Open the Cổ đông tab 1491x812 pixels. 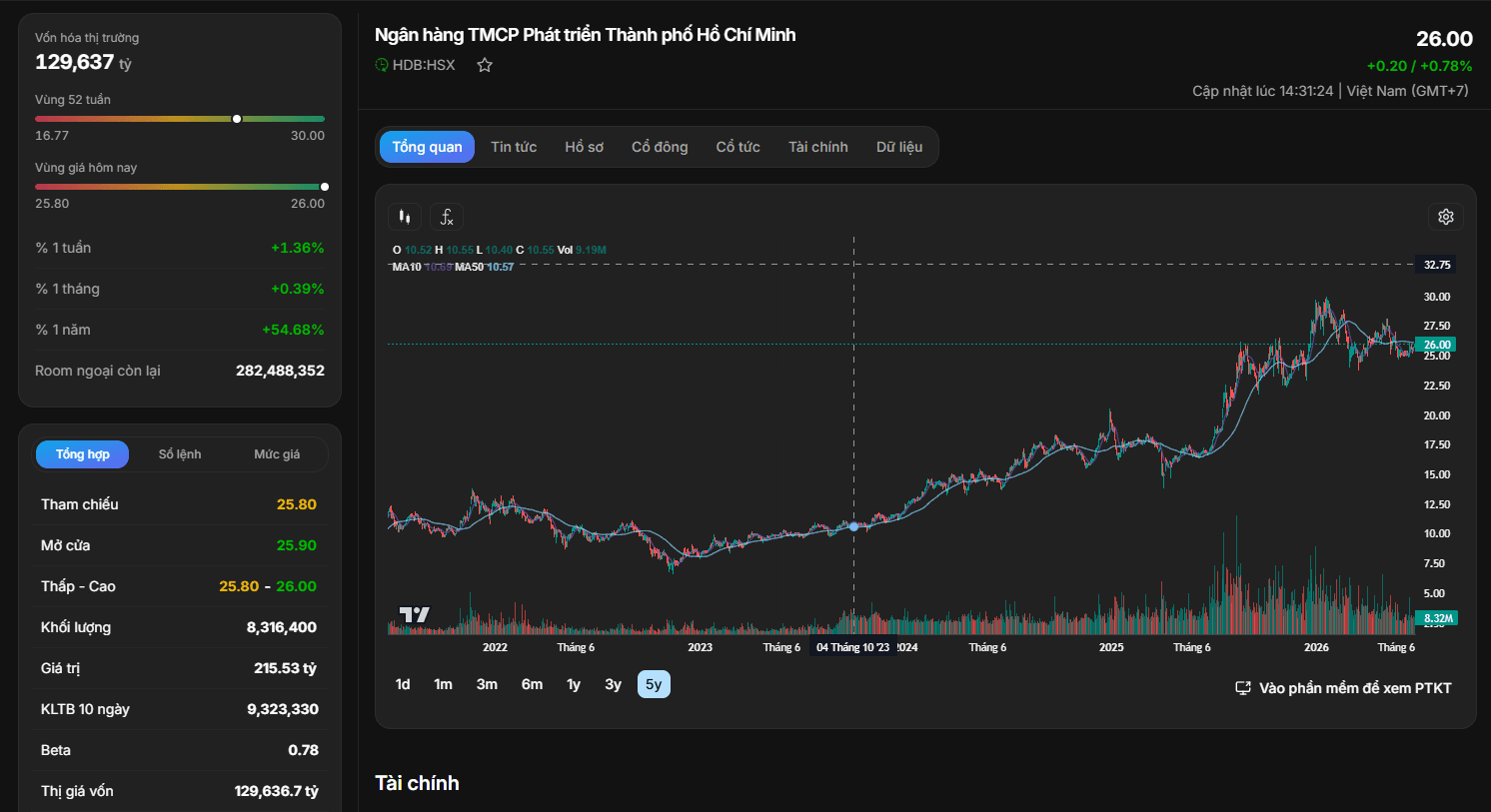tap(660, 147)
